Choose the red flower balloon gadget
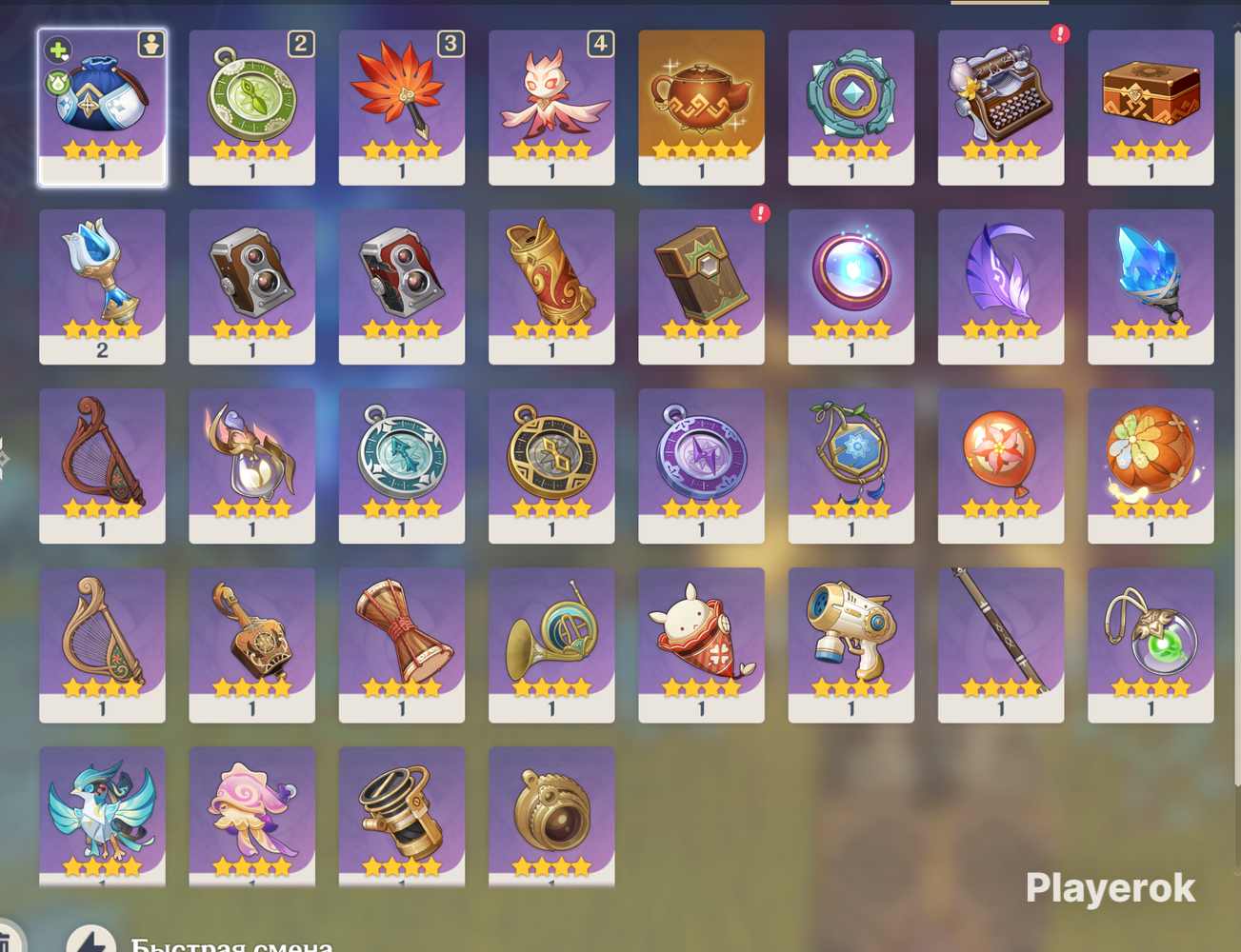The height and width of the screenshot is (952, 1241). [x=1001, y=466]
